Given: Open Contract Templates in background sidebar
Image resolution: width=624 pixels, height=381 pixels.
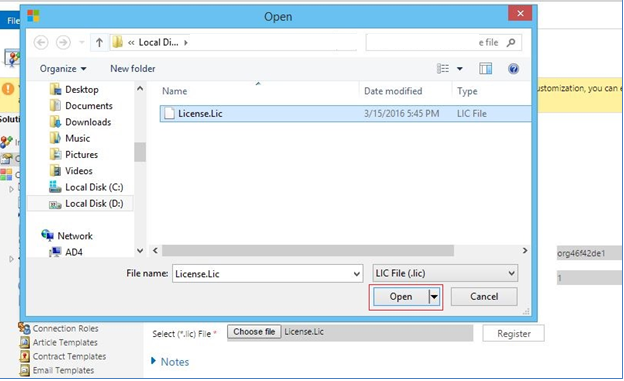Looking at the screenshot, I should coord(69,356).
